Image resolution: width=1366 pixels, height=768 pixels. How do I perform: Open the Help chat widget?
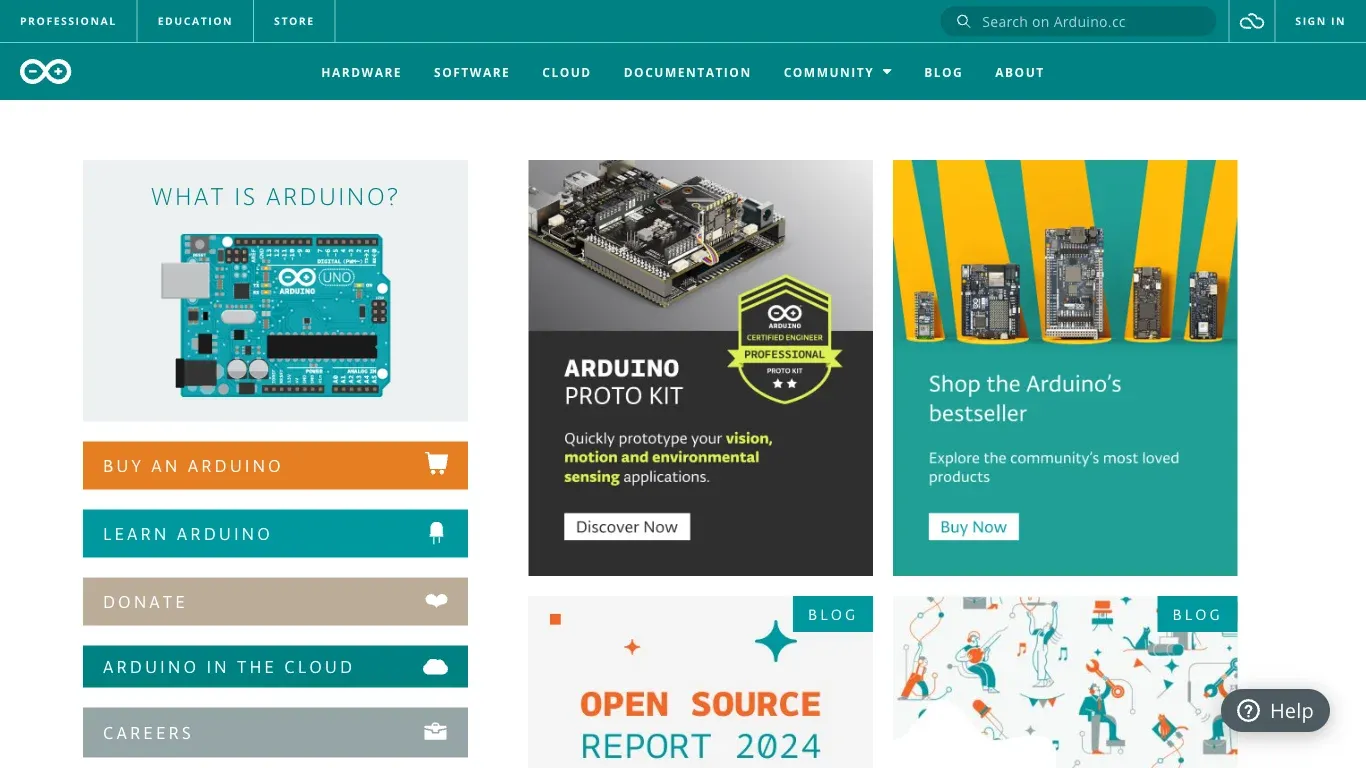pyautogui.click(x=1275, y=711)
